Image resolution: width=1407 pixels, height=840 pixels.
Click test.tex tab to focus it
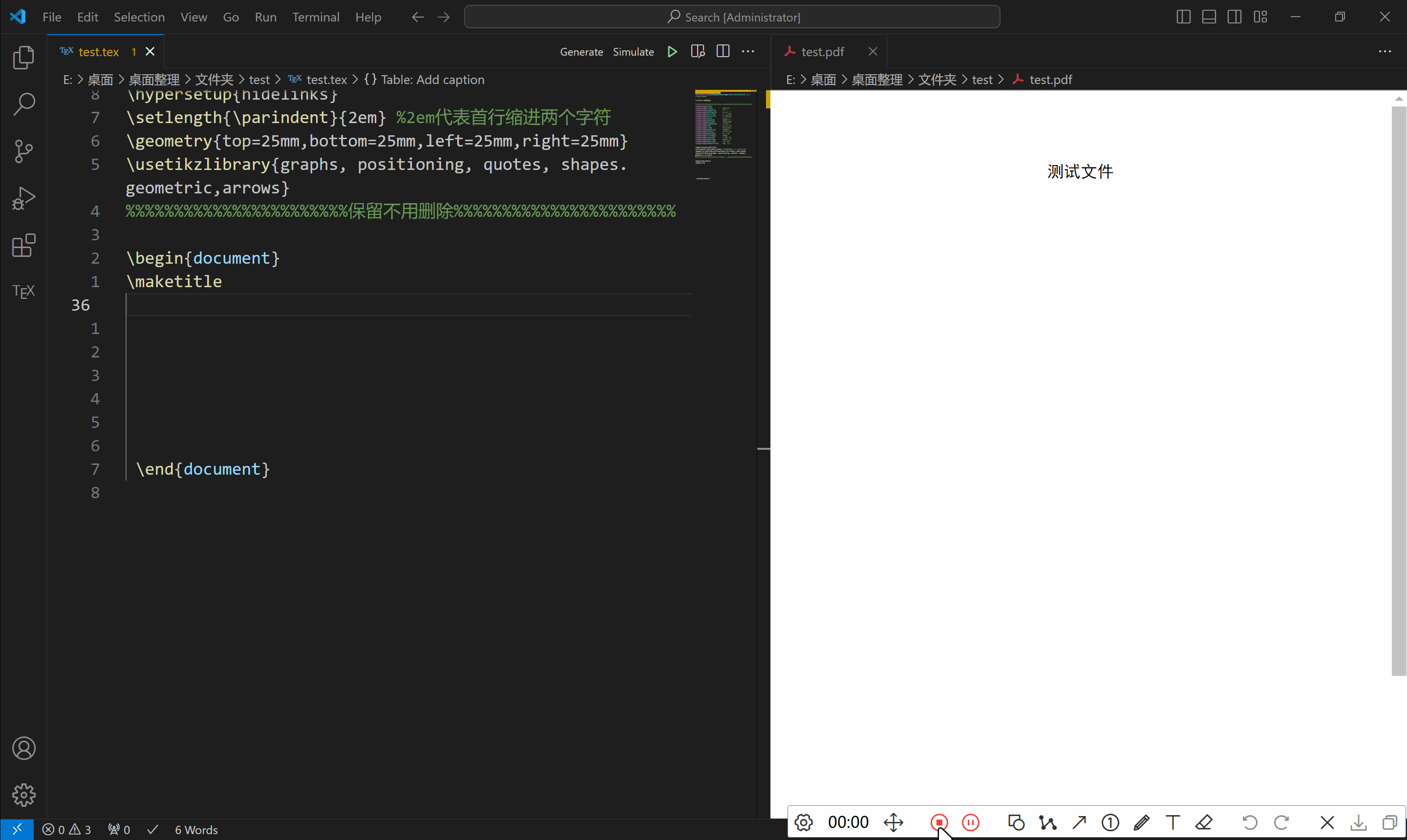point(97,51)
